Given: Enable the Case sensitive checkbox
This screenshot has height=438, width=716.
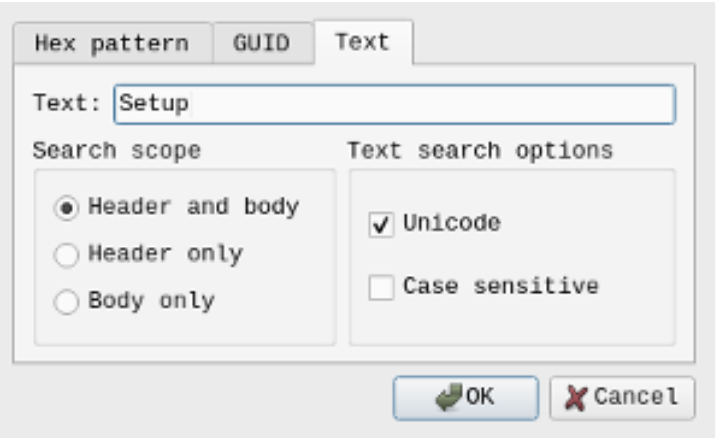Looking at the screenshot, I should point(381,288).
